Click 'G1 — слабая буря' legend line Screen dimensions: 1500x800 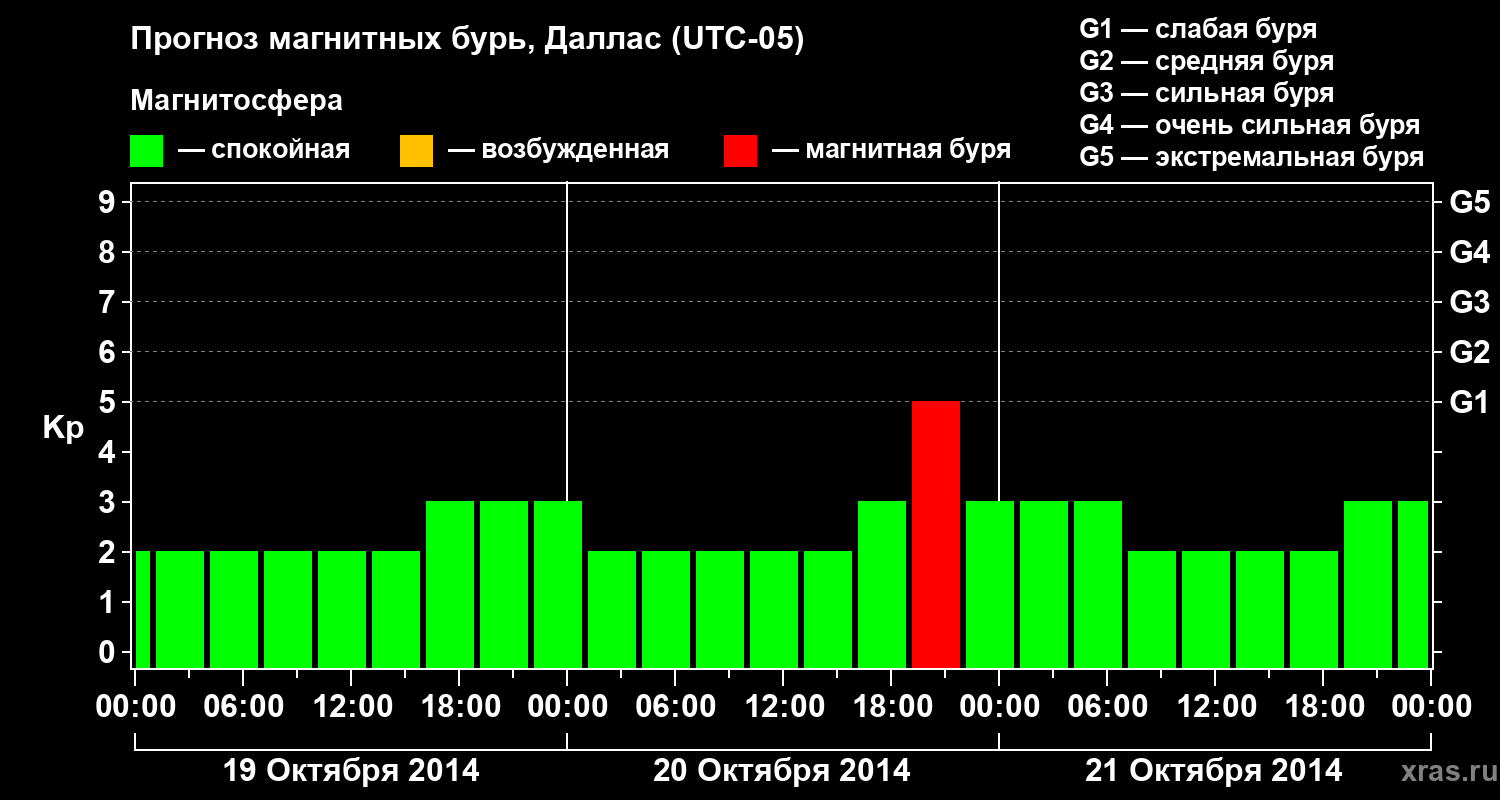pyautogui.click(x=1198, y=29)
